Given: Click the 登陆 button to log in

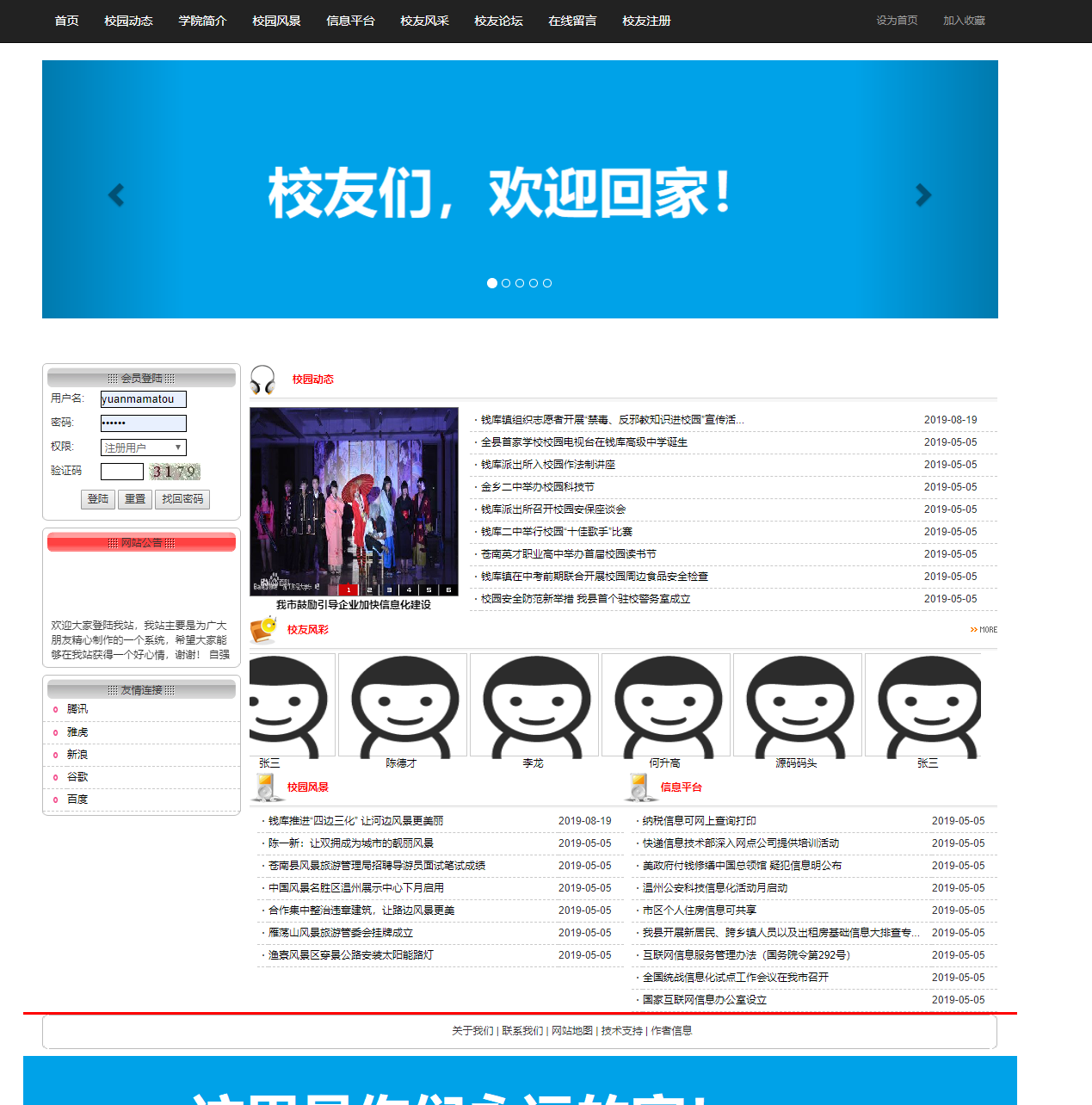Looking at the screenshot, I should coord(97,499).
